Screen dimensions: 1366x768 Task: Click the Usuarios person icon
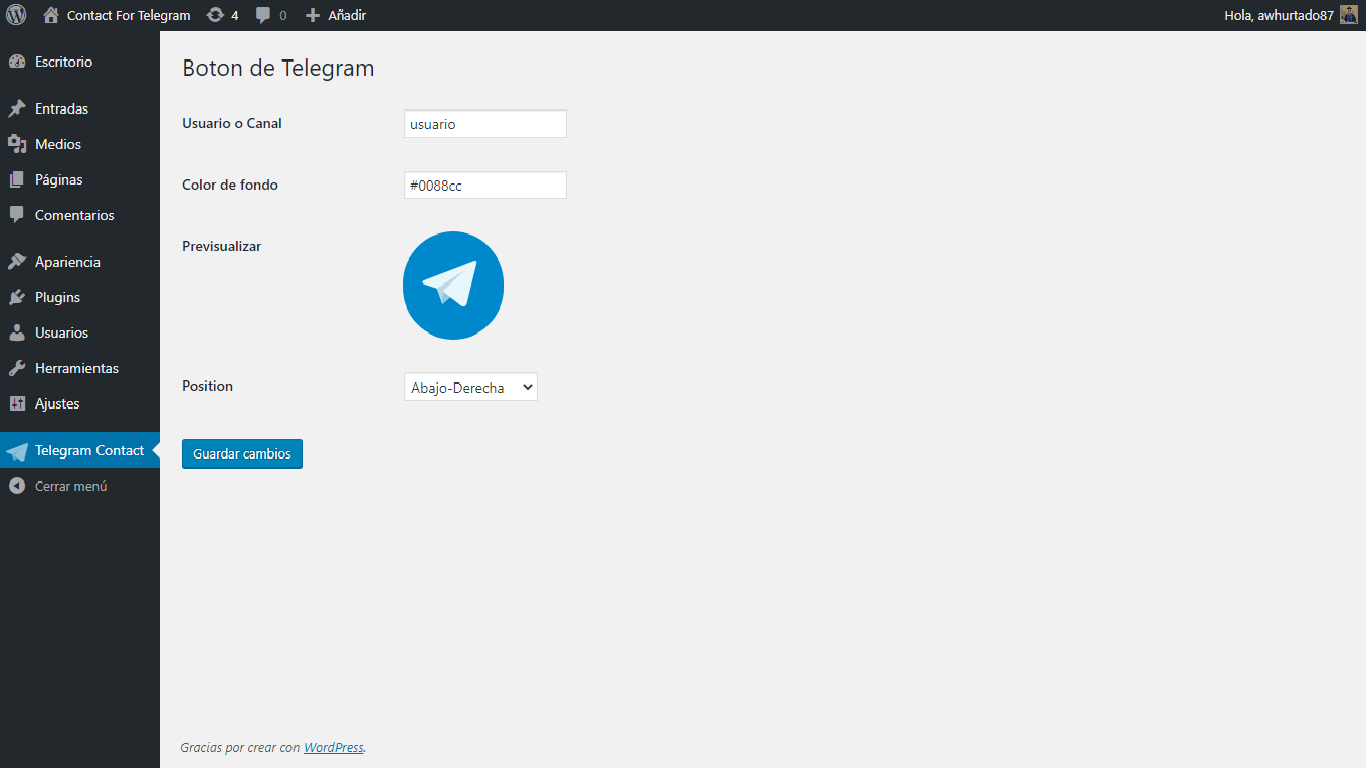pyautogui.click(x=17, y=333)
